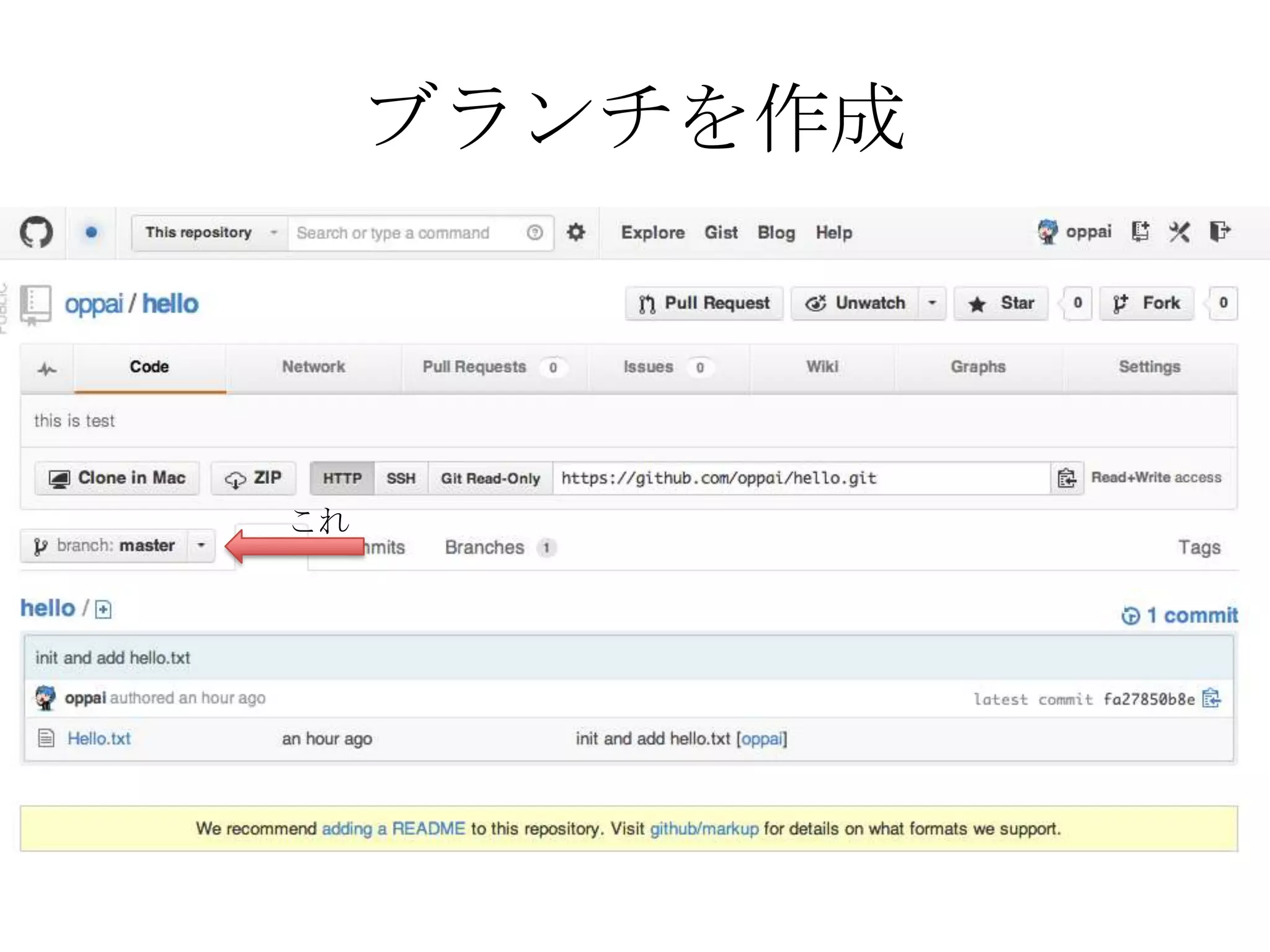Download the repository as ZIP
This screenshot has width=1270, height=952.
coord(253,478)
